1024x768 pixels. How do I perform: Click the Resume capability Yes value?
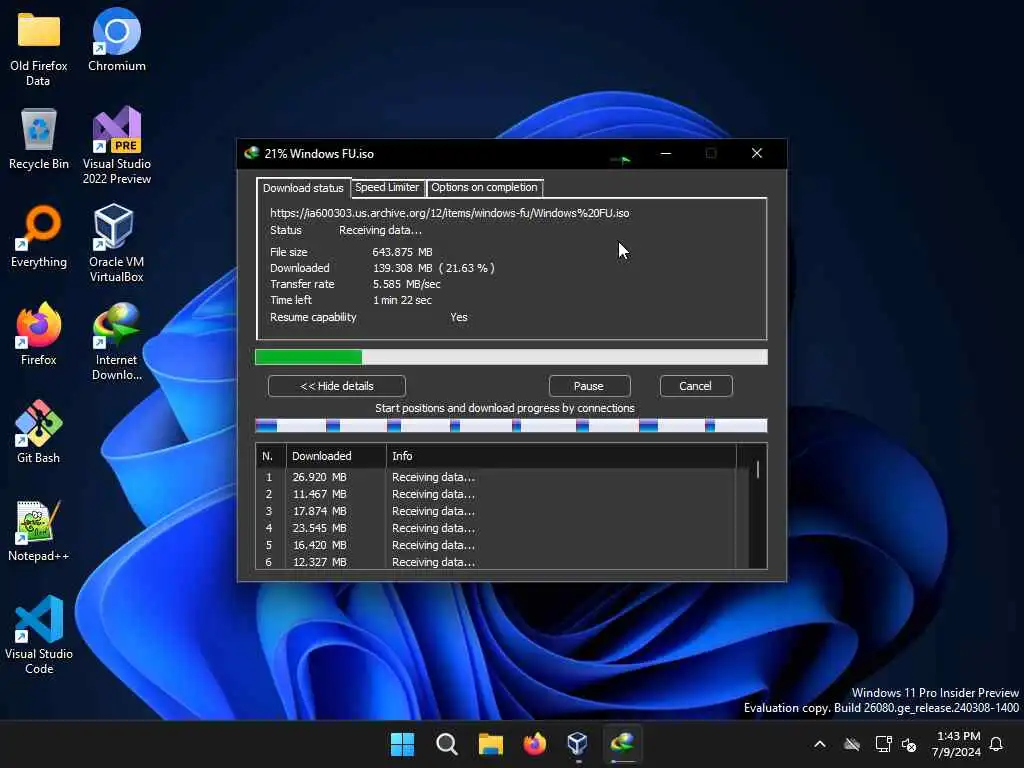[x=458, y=317]
